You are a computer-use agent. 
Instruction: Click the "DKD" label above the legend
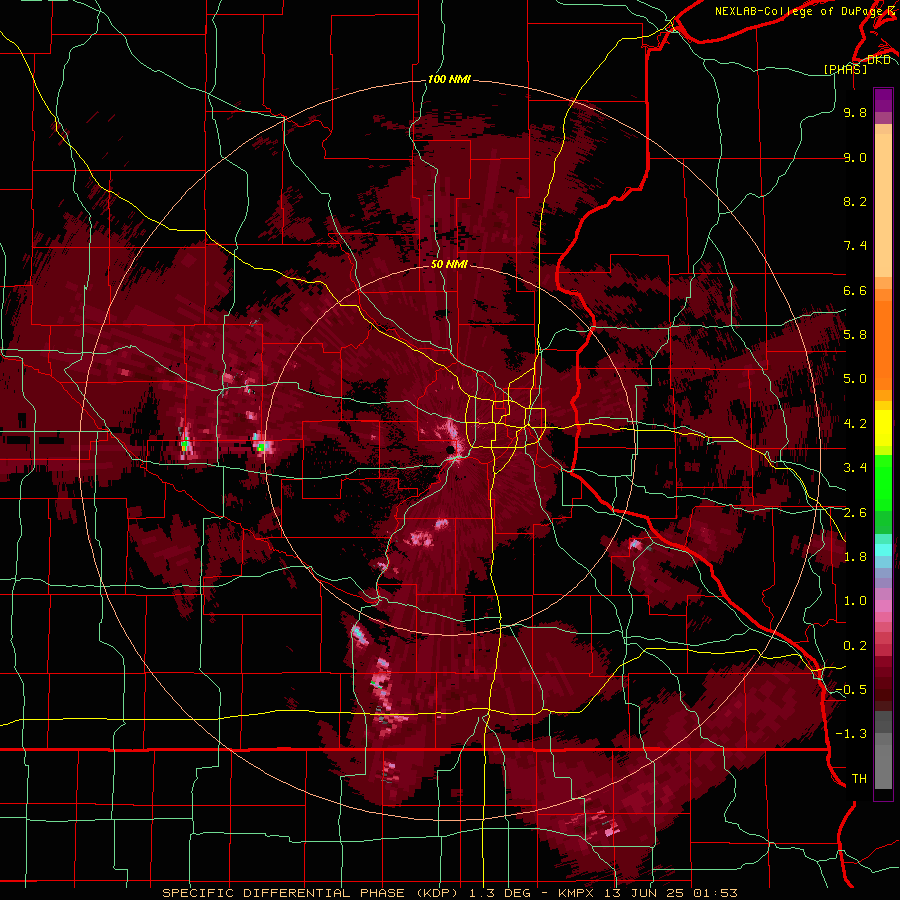coord(878,59)
